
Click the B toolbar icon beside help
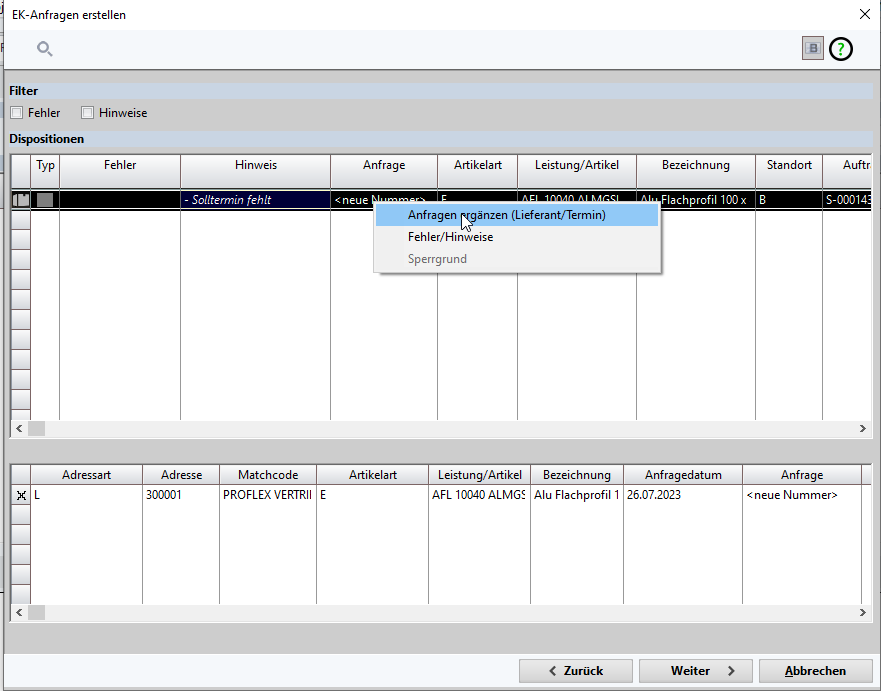tap(812, 48)
